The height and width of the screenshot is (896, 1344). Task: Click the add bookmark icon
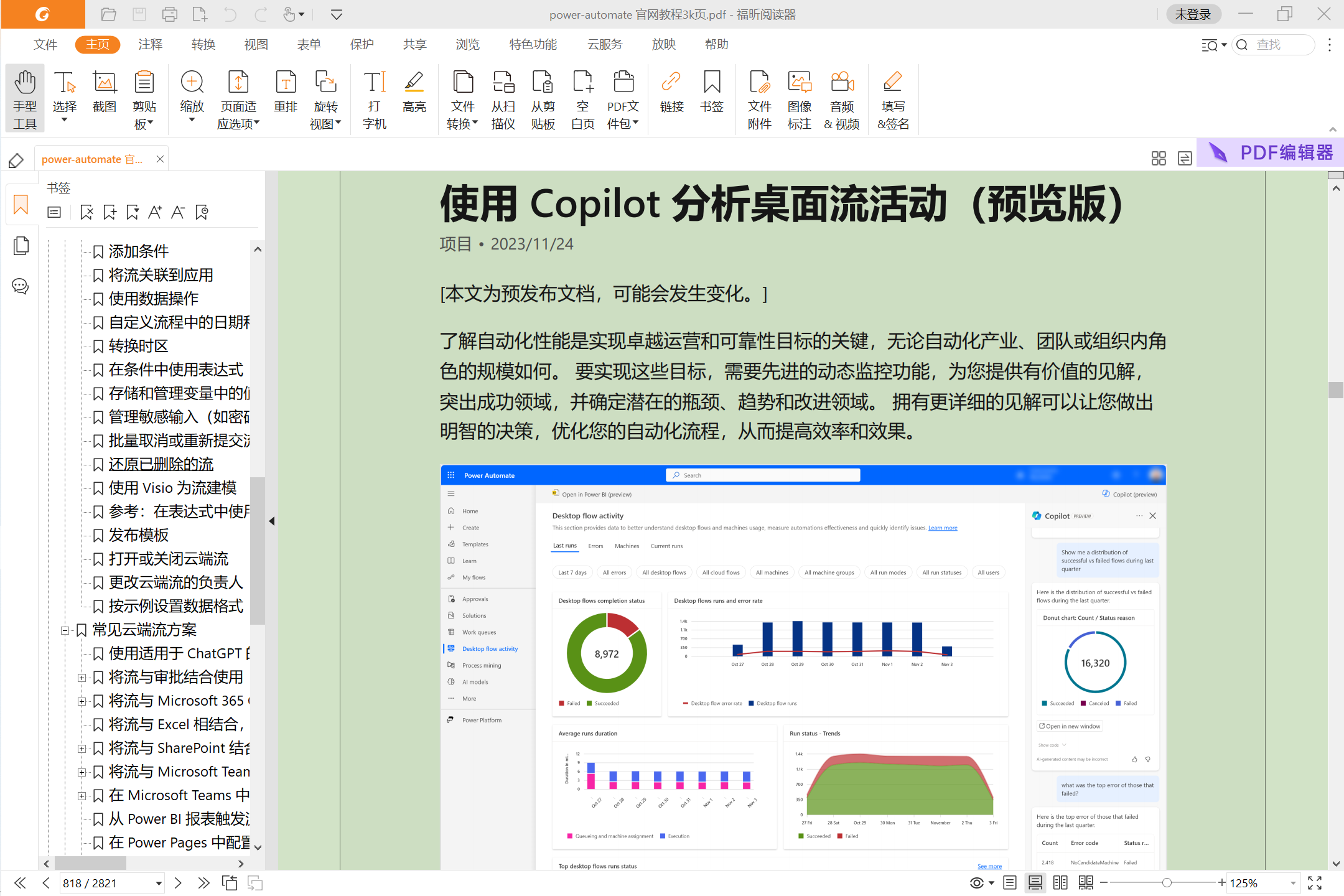tap(110, 213)
